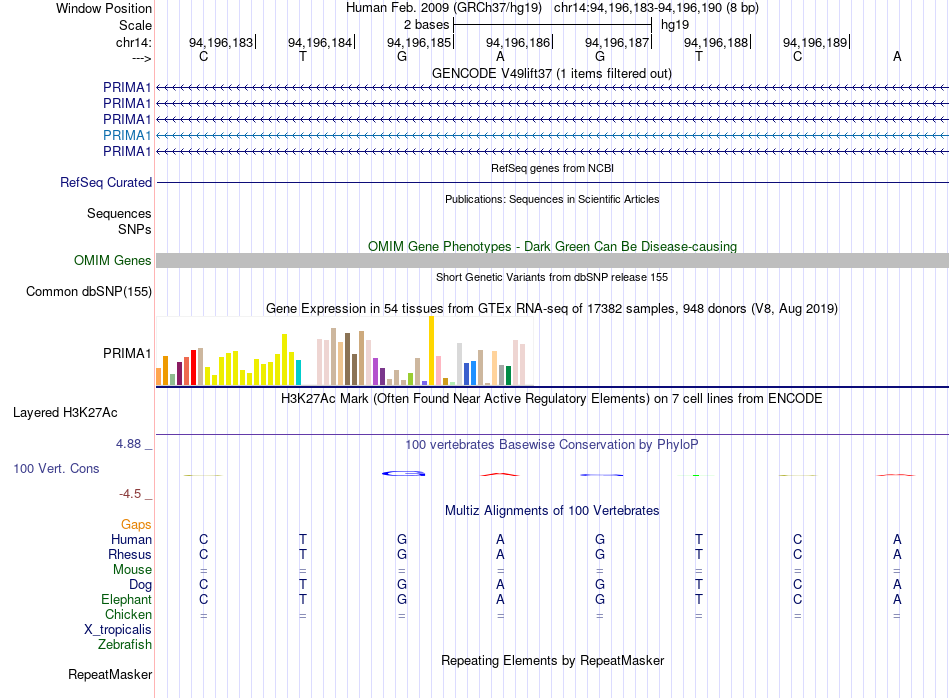Select position label 94,196,189
950x698 pixels.
point(815,42)
